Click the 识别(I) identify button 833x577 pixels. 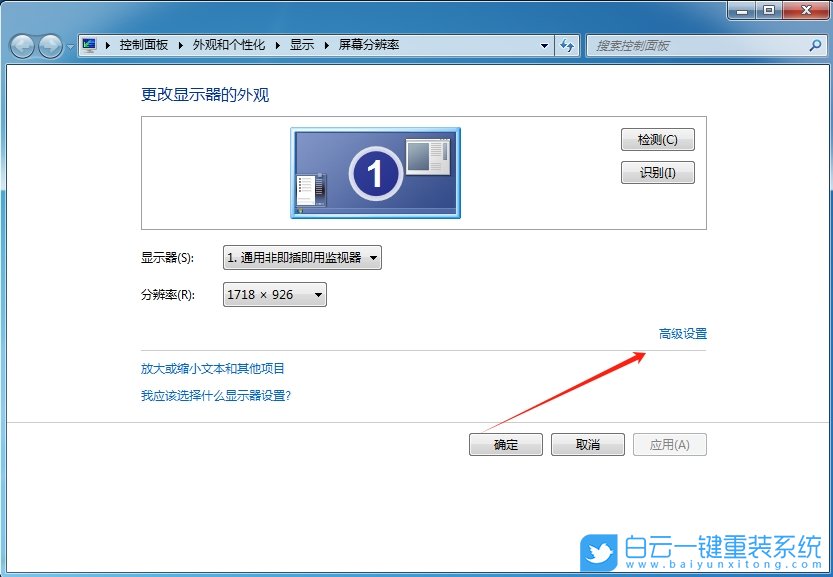[657, 172]
